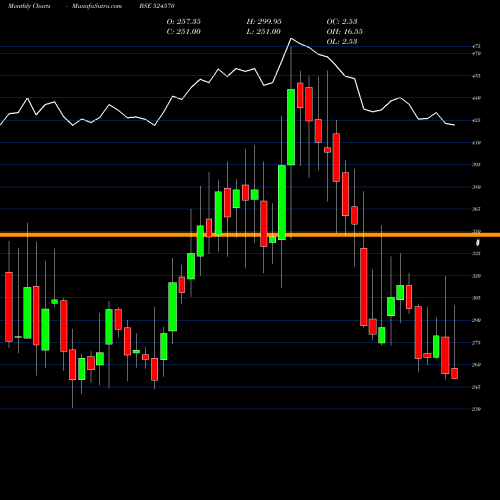Click the 305 price axis label
Image resolution: width=500 pixels, height=500 pixels.
(476, 298)
